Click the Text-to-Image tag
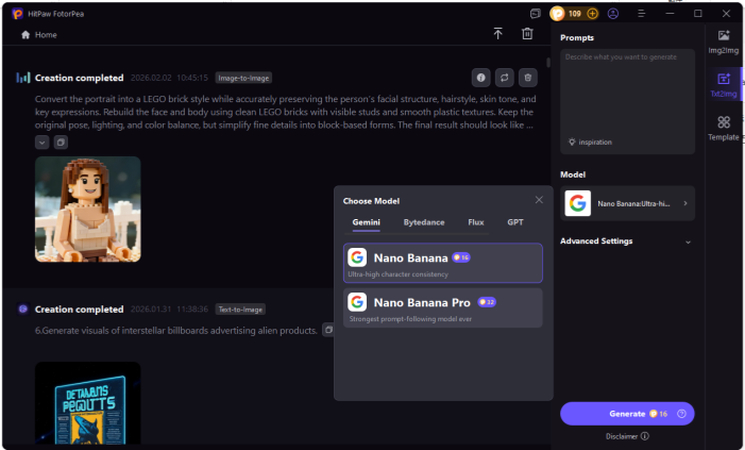Screen dimensions: 745x450 click(240, 309)
